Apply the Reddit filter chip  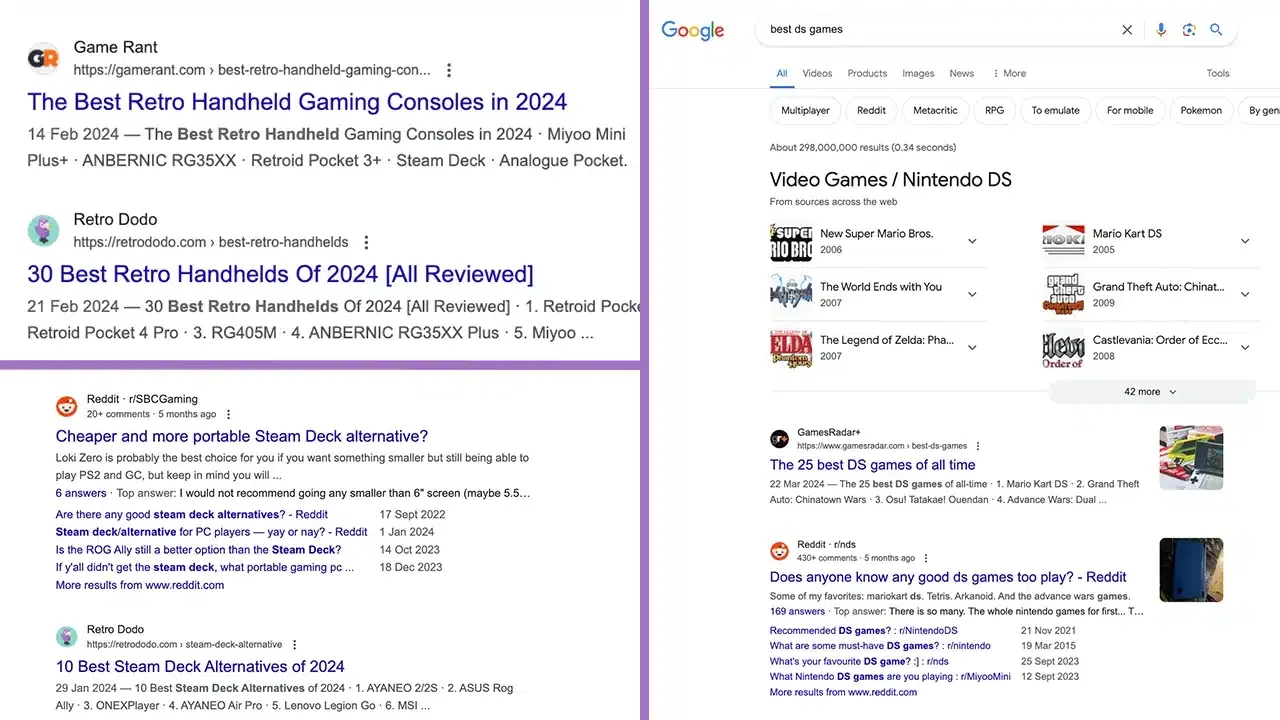tap(872, 110)
